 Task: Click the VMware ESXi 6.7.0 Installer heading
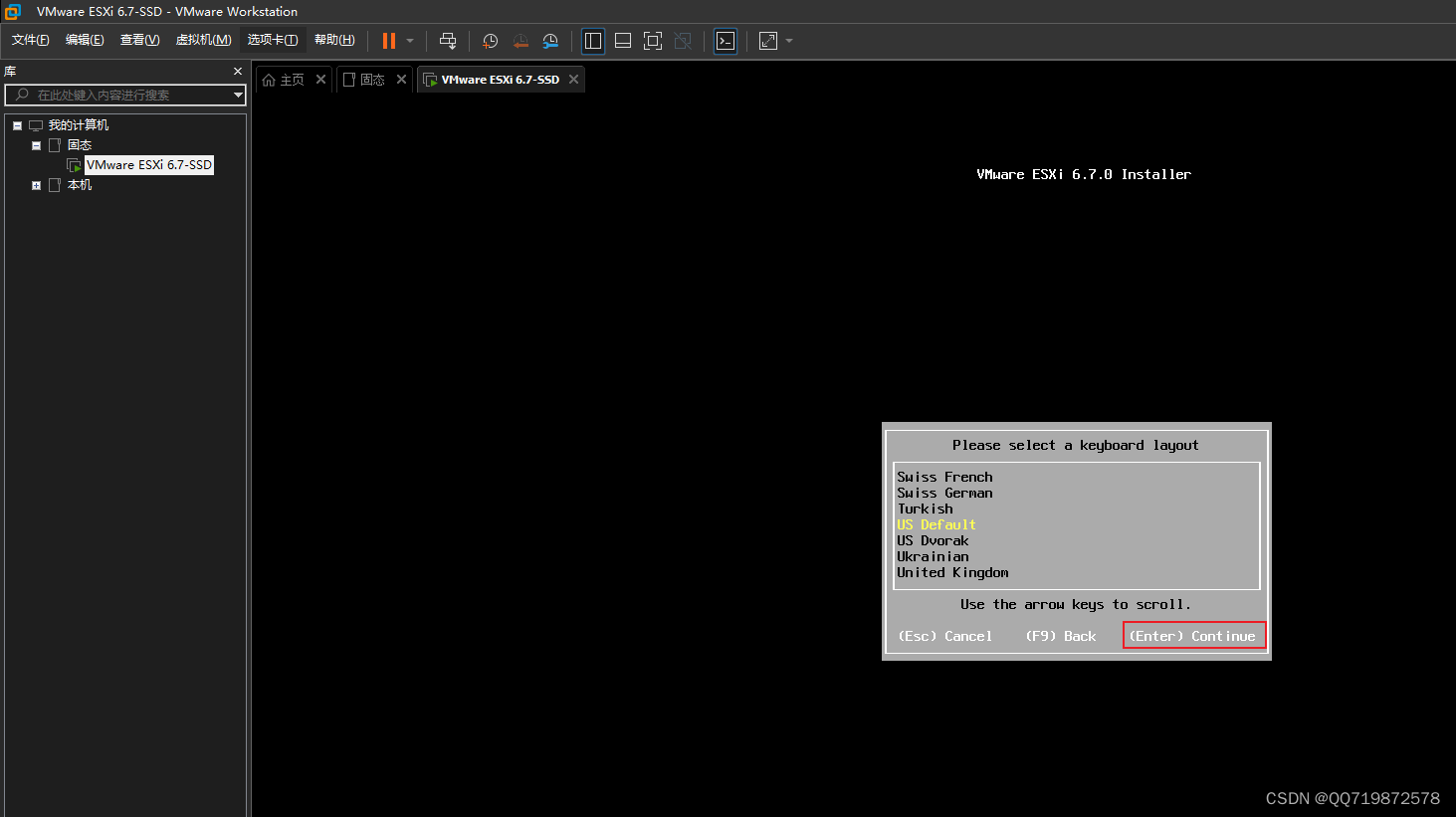pyautogui.click(x=1084, y=174)
